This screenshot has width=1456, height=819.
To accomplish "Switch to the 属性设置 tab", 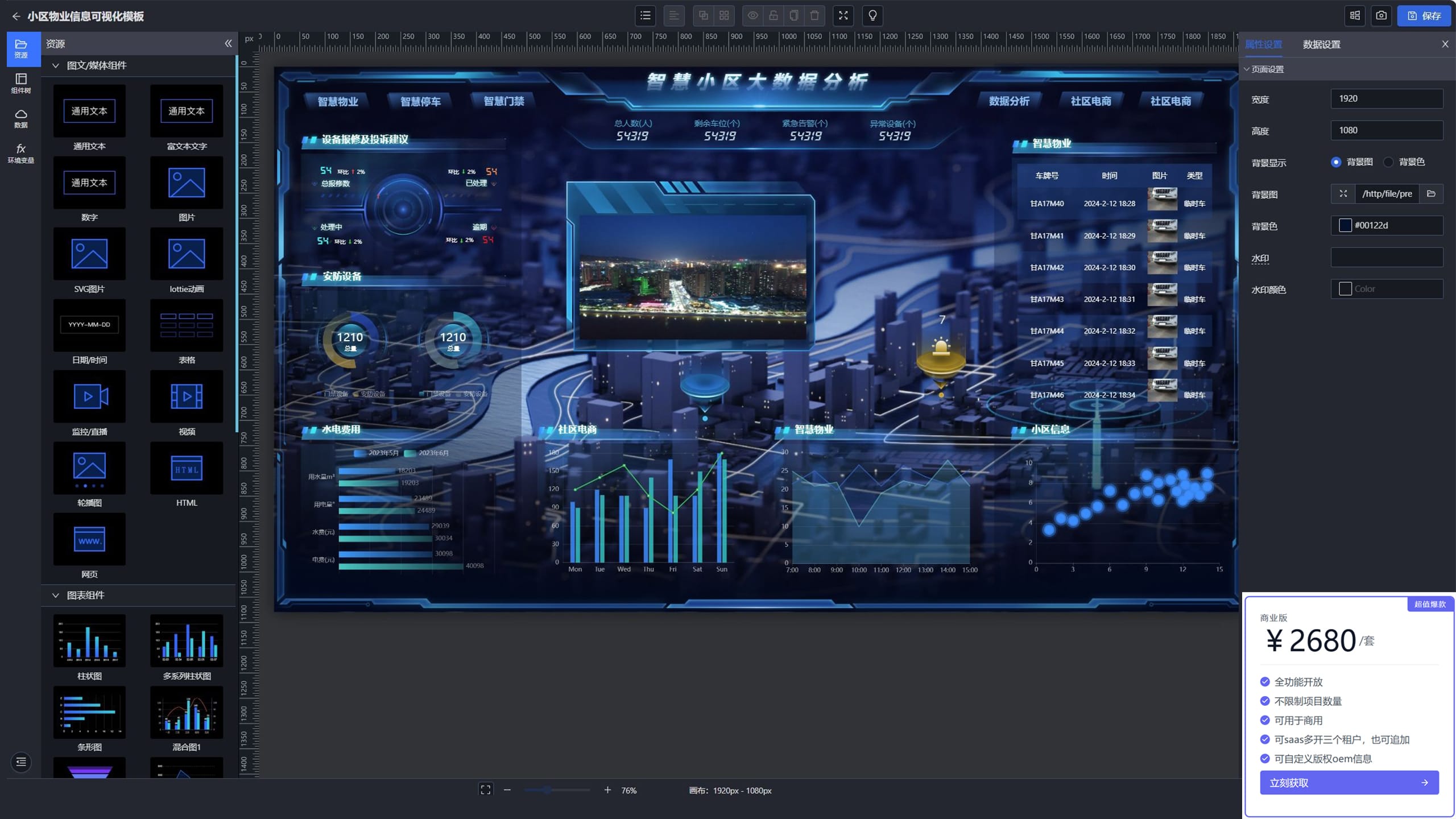I will (1263, 44).
